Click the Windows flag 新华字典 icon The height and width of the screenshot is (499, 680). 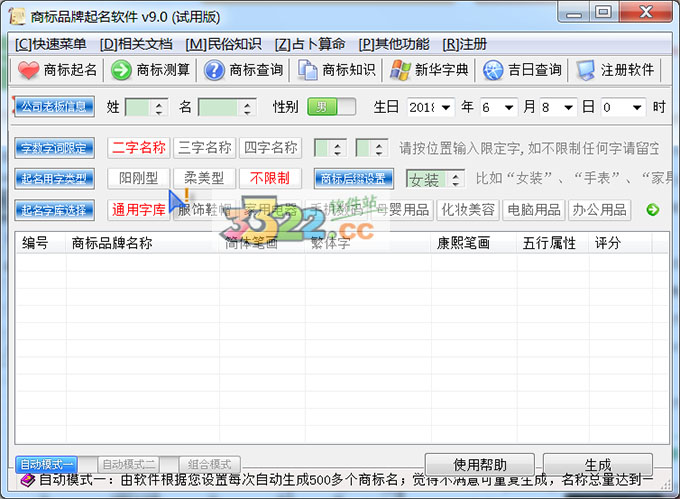point(400,70)
